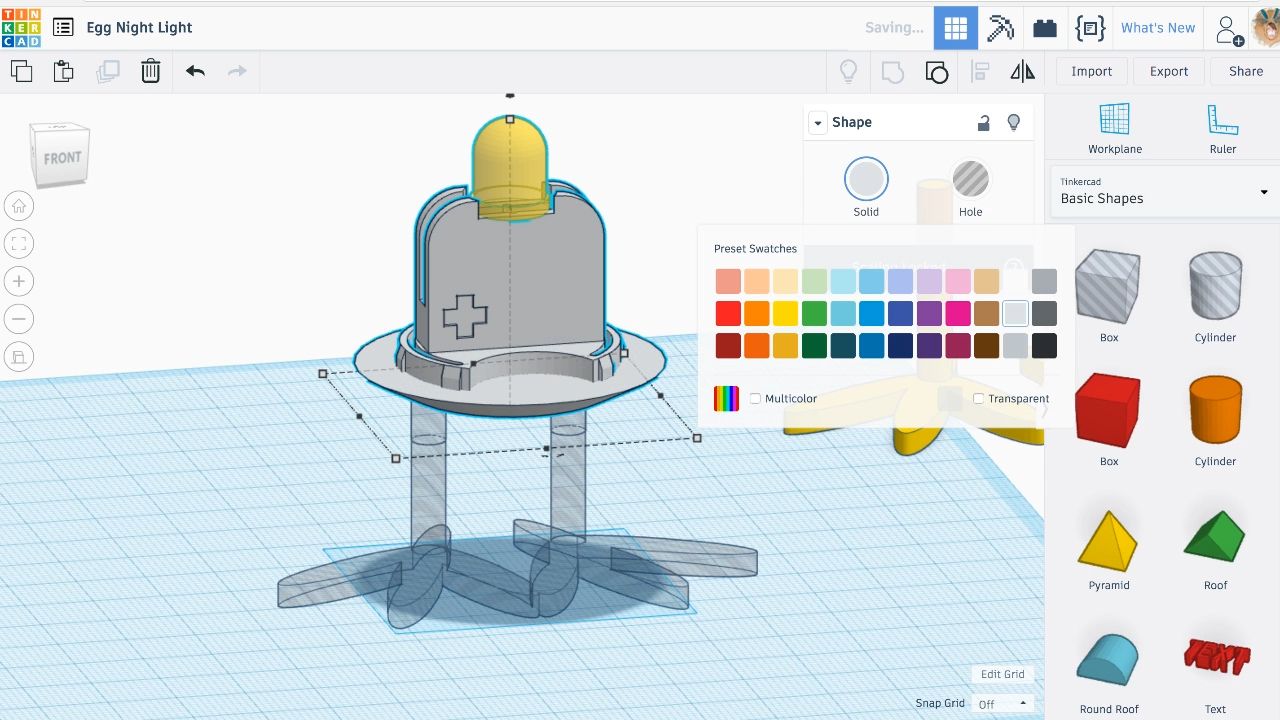Click the Export button
Screen dimensions: 1280x720
[x=1169, y=71]
